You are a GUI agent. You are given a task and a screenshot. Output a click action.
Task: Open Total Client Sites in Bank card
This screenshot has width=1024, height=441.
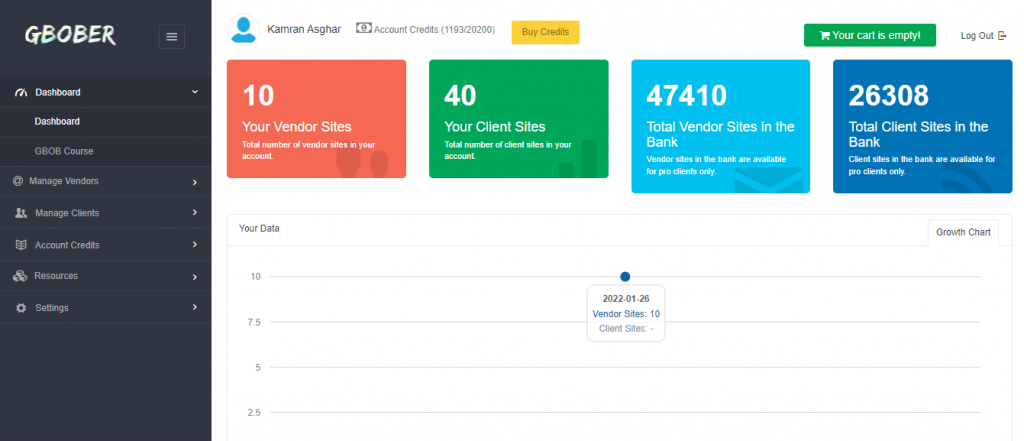tap(923, 127)
